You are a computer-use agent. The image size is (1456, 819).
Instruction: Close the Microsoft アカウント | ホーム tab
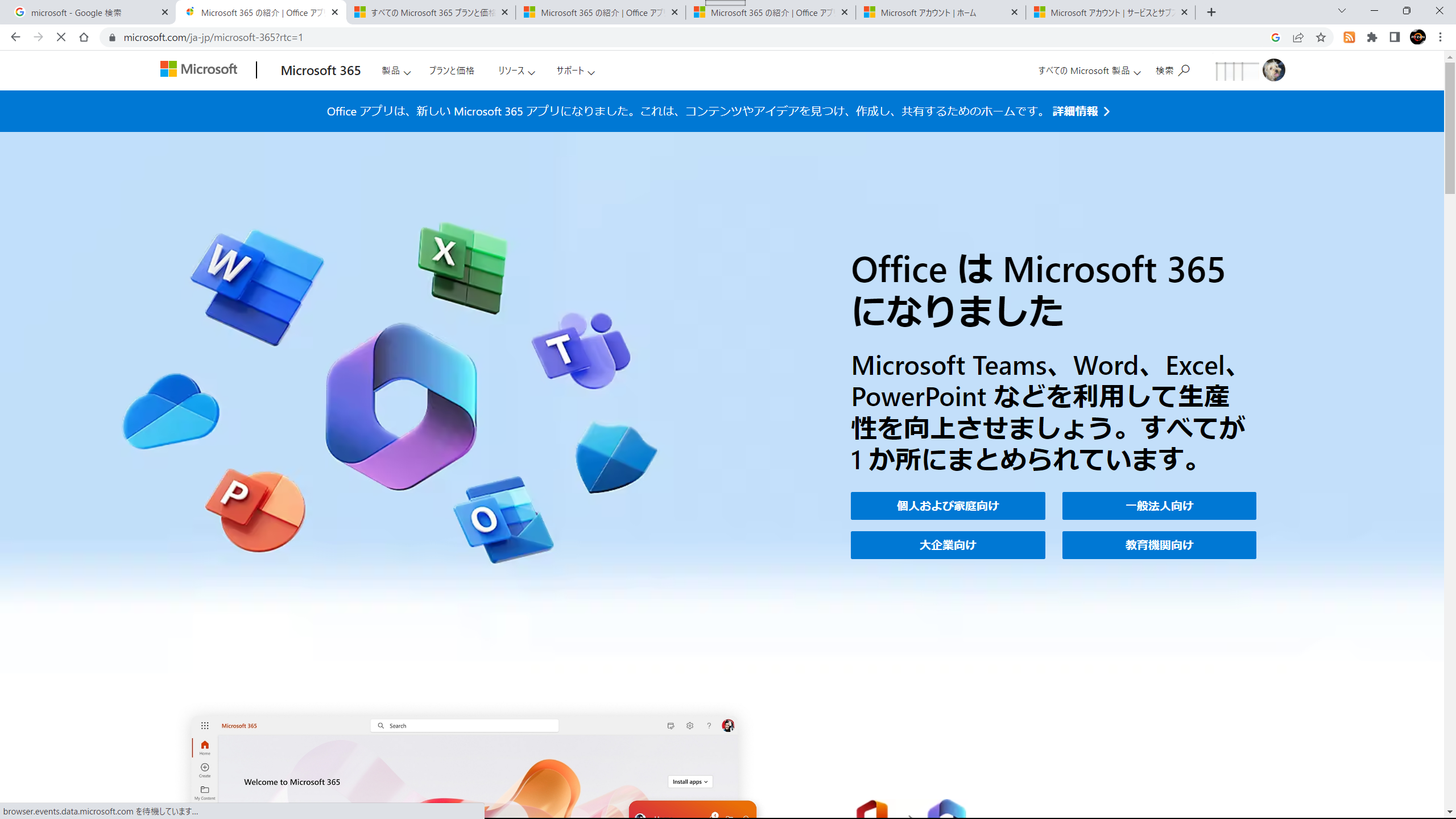coord(1014,12)
